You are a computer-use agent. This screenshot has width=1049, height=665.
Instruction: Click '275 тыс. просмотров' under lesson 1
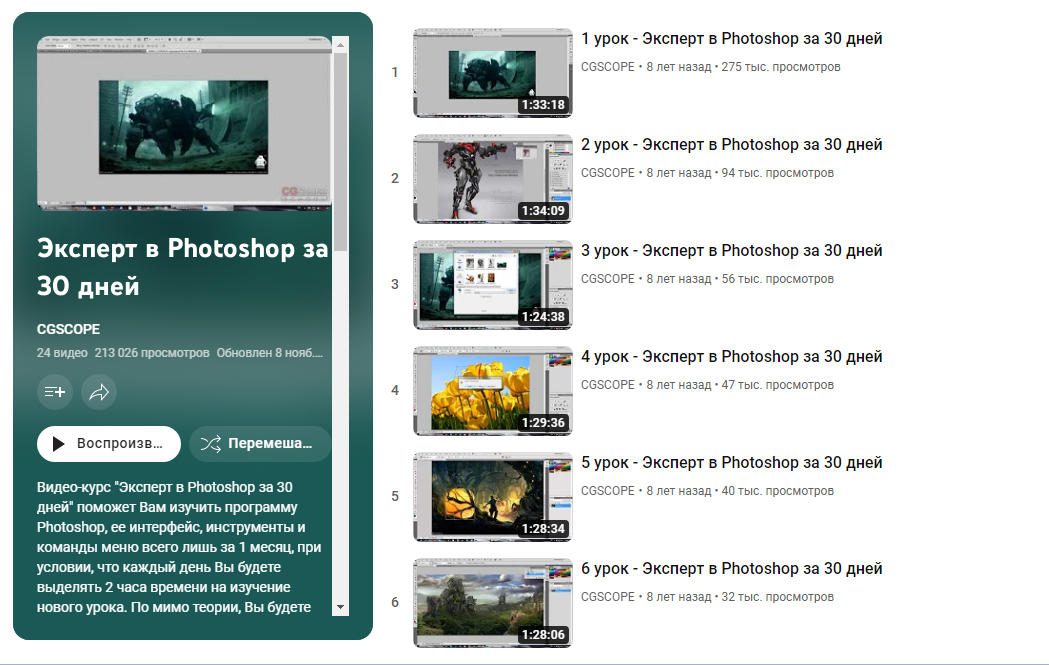coord(781,67)
